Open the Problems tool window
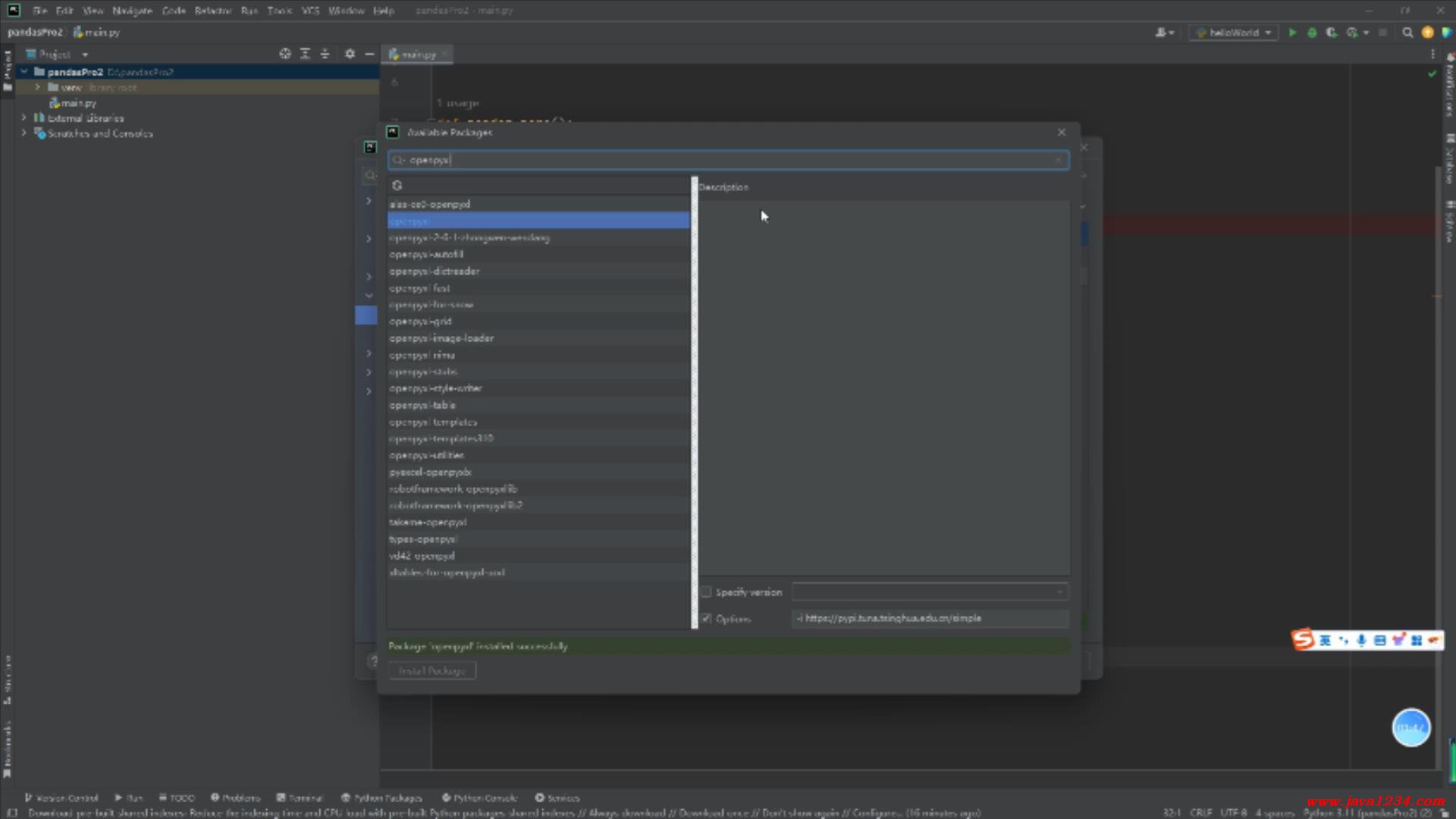The image size is (1456, 819). [x=236, y=798]
